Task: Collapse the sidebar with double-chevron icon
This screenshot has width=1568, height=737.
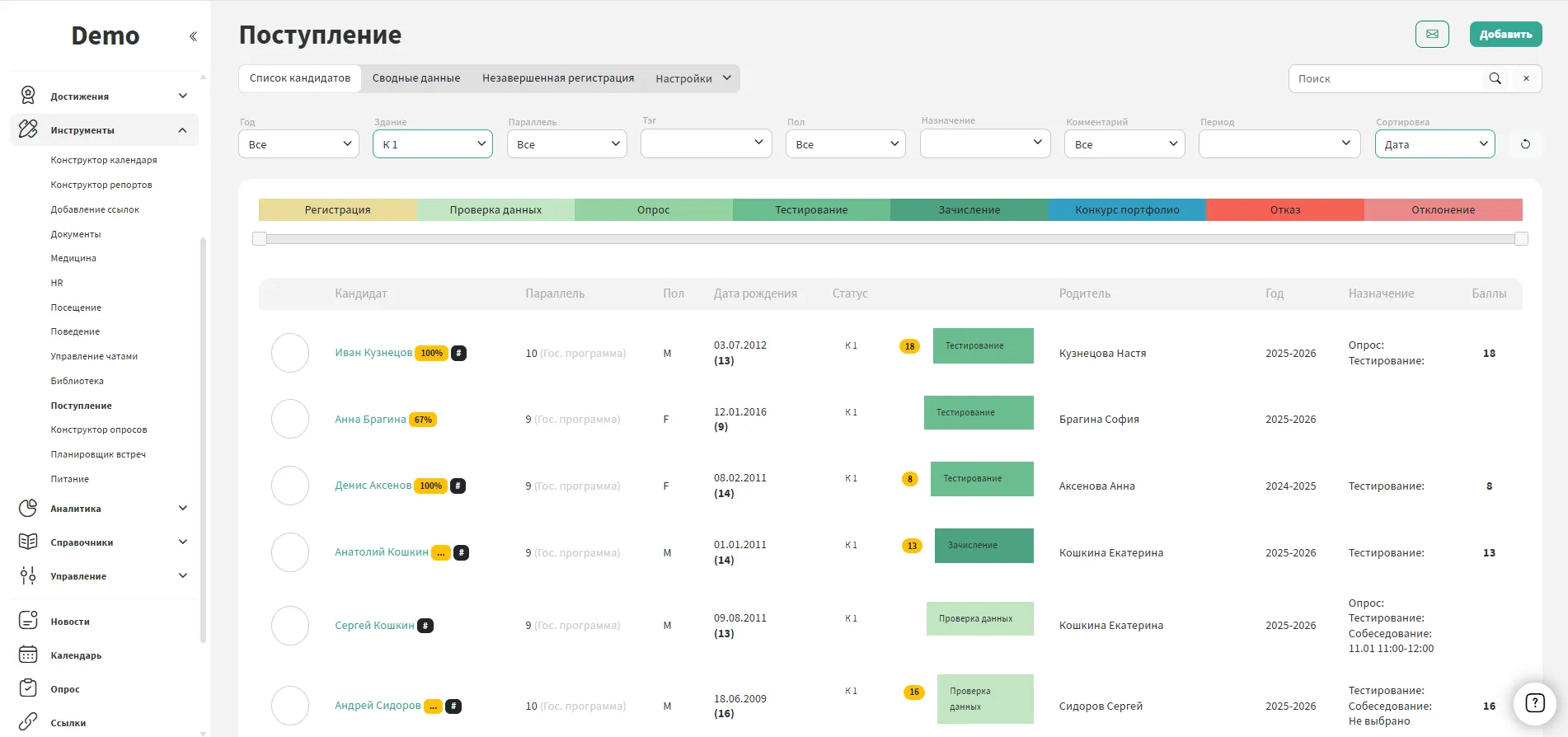Action: point(193,36)
